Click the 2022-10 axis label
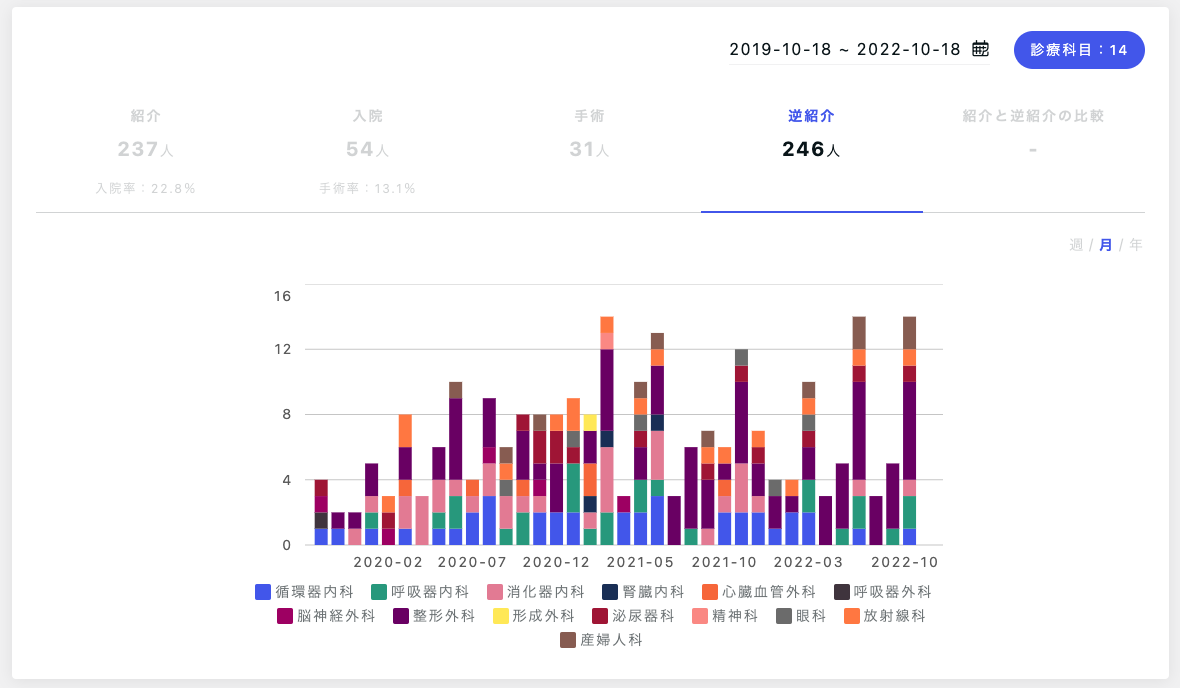This screenshot has width=1180, height=688. point(905,562)
